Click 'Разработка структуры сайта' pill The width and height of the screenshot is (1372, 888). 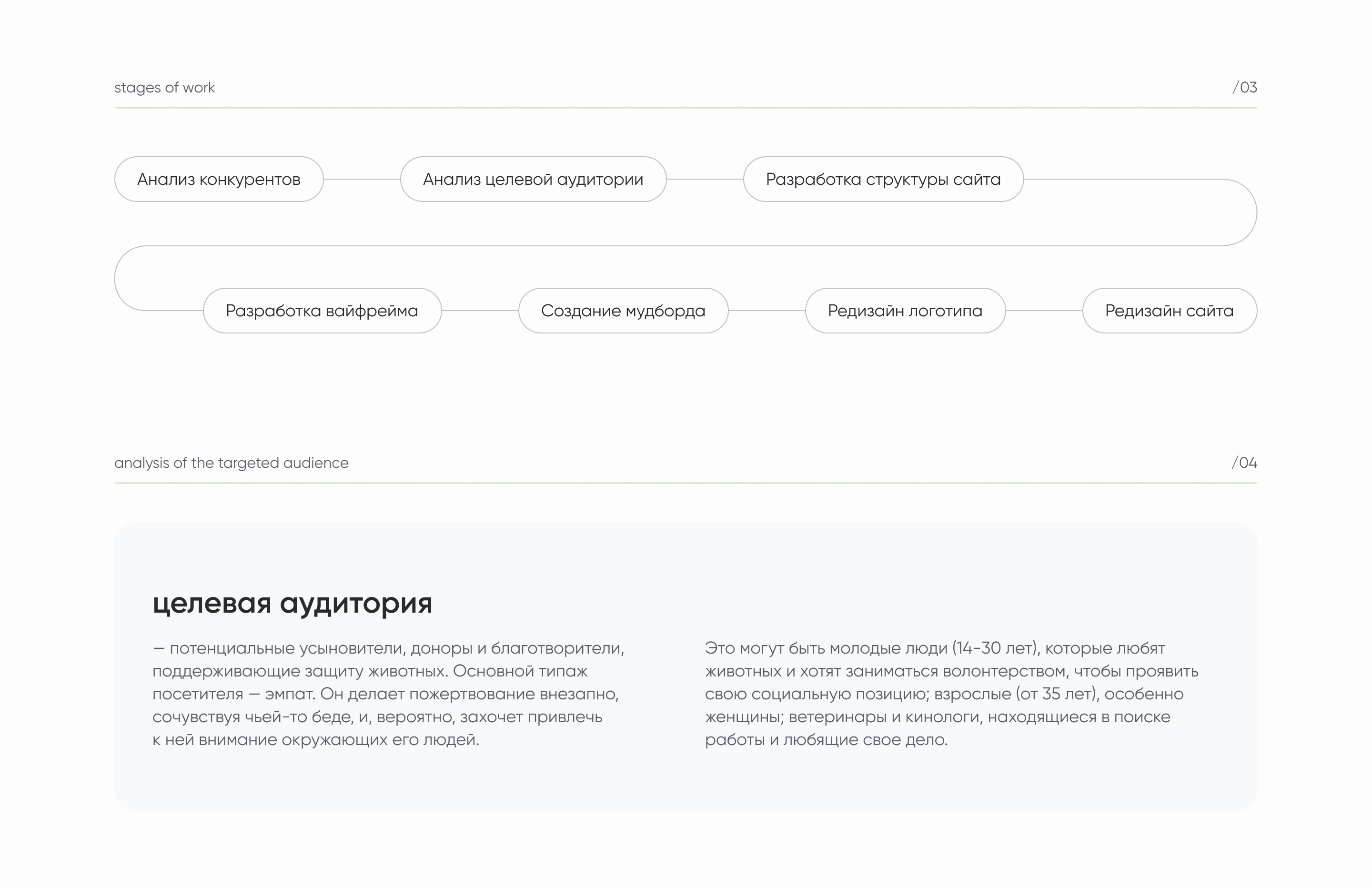883,179
